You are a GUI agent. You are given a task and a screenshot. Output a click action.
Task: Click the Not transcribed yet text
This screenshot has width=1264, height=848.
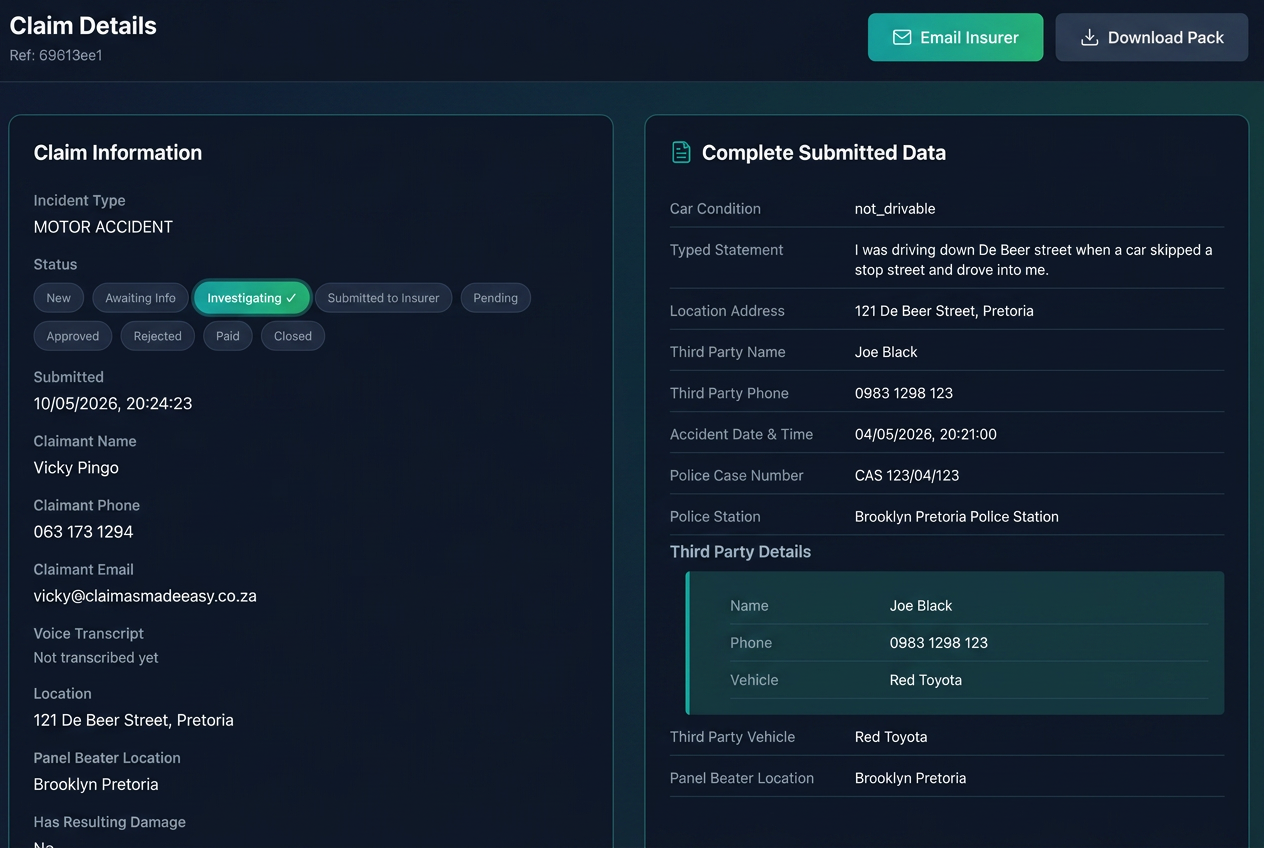click(96, 658)
